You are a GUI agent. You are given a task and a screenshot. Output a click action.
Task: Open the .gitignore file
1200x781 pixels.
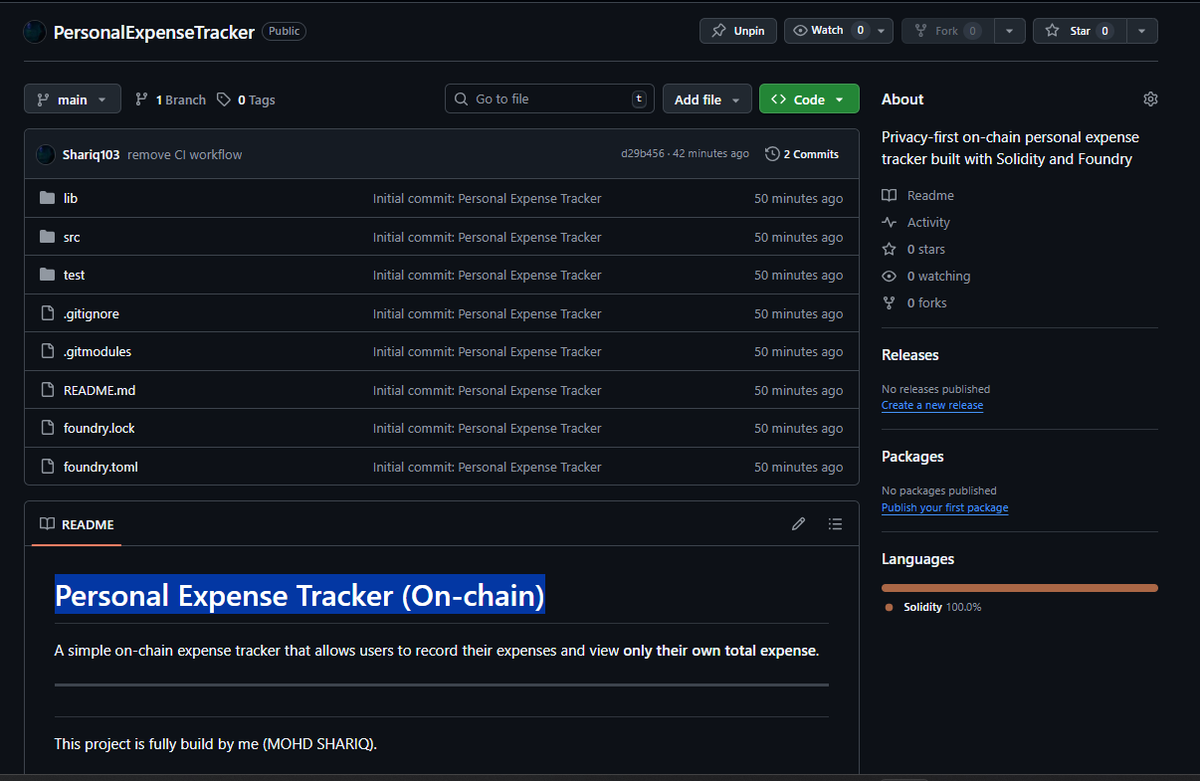coord(91,314)
